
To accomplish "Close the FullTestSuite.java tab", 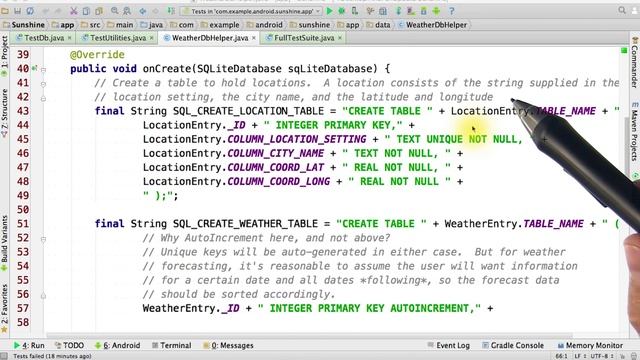I will tap(340, 38).
